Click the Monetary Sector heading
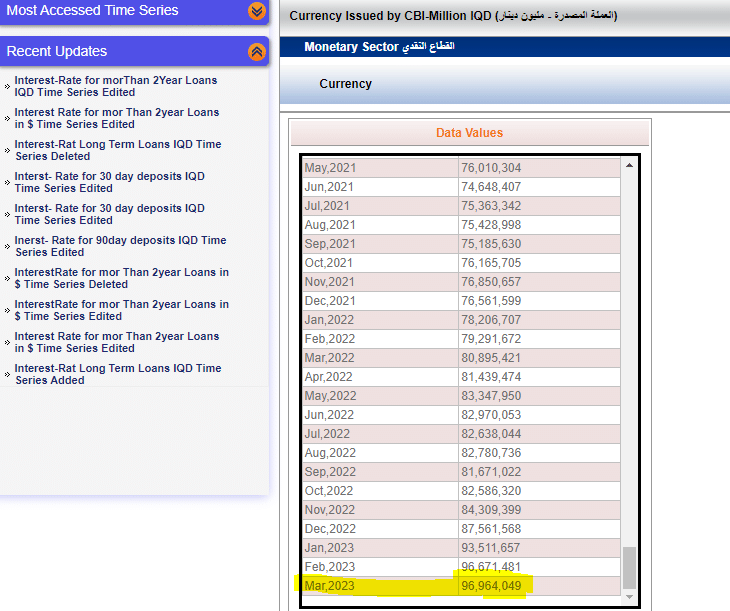This screenshot has width=730, height=611. pos(379,47)
